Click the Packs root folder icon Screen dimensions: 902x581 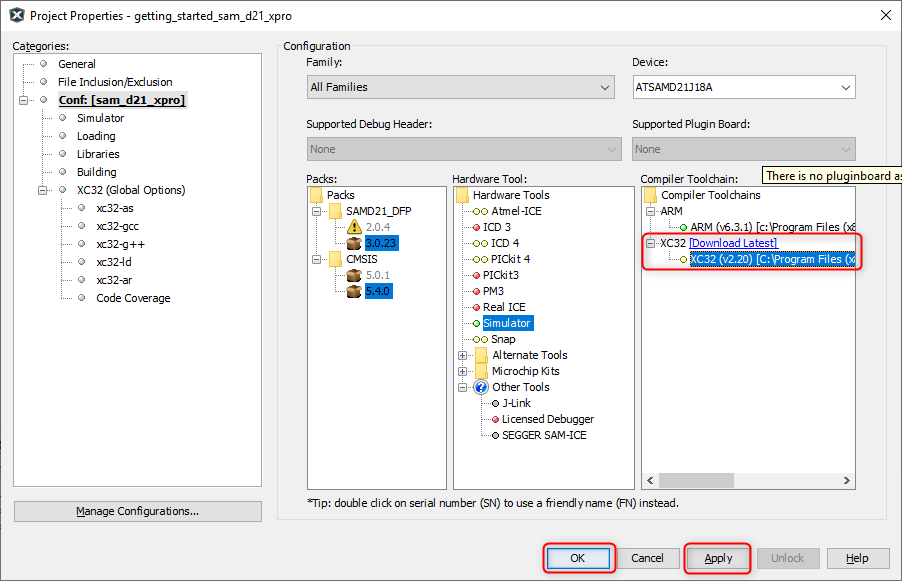[316, 195]
